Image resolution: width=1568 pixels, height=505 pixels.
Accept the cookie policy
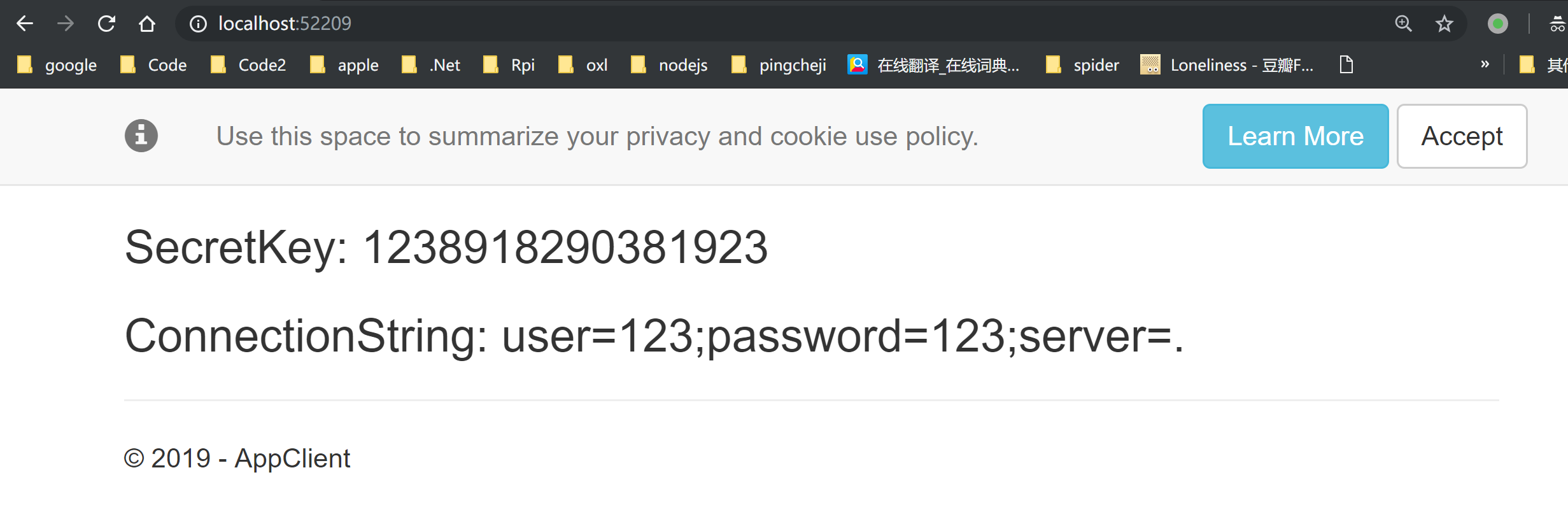(x=1462, y=136)
